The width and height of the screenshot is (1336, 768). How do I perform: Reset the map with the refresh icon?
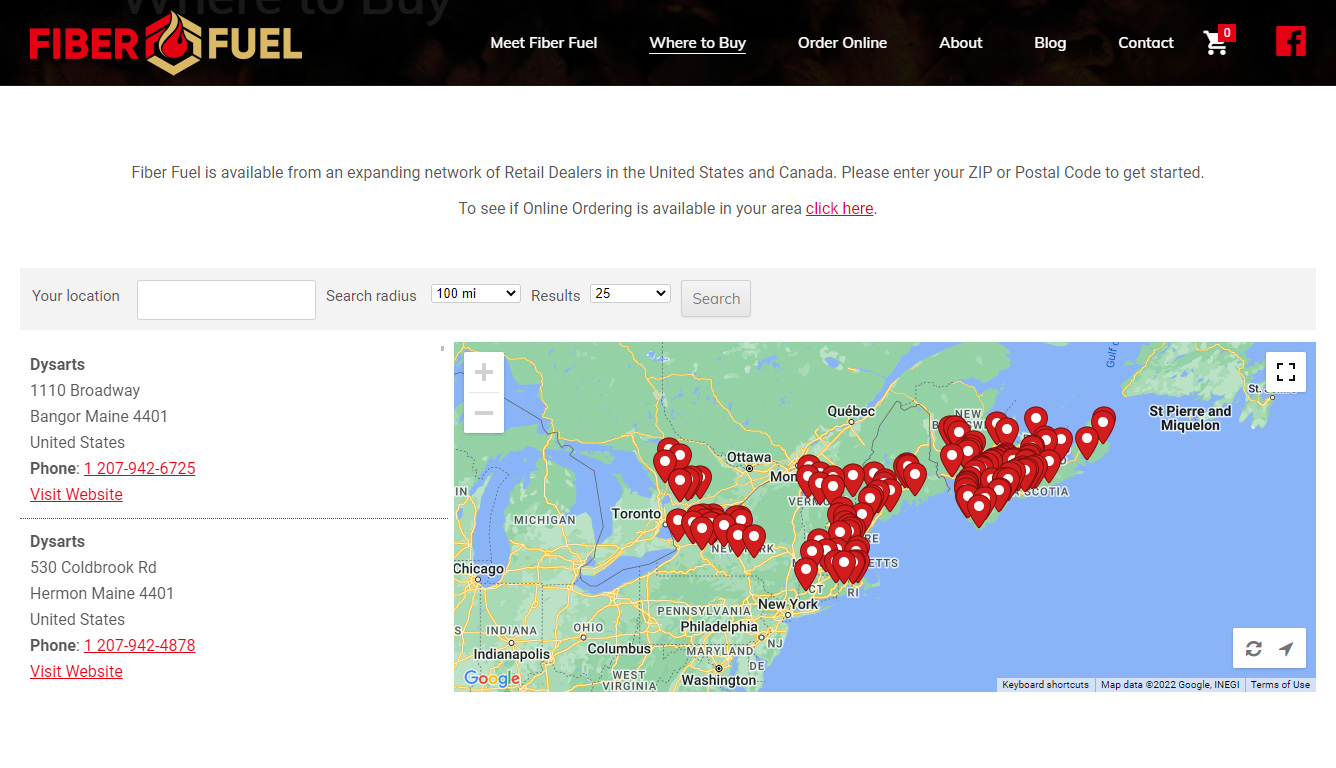[1253, 649]
